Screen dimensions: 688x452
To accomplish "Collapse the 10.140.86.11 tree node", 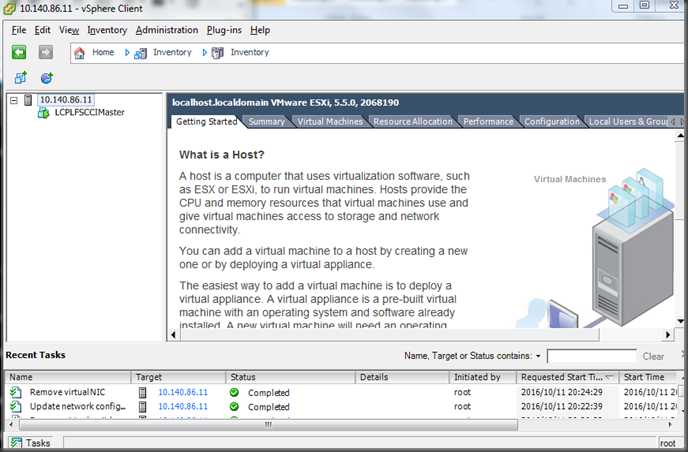I will pyautogui.click(x=14, y=100).
